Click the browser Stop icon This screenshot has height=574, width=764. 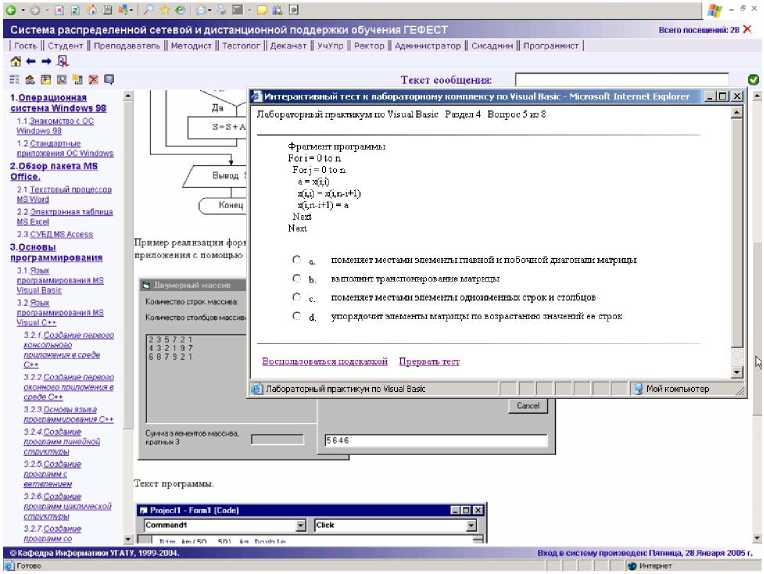[x=59, y=10]
